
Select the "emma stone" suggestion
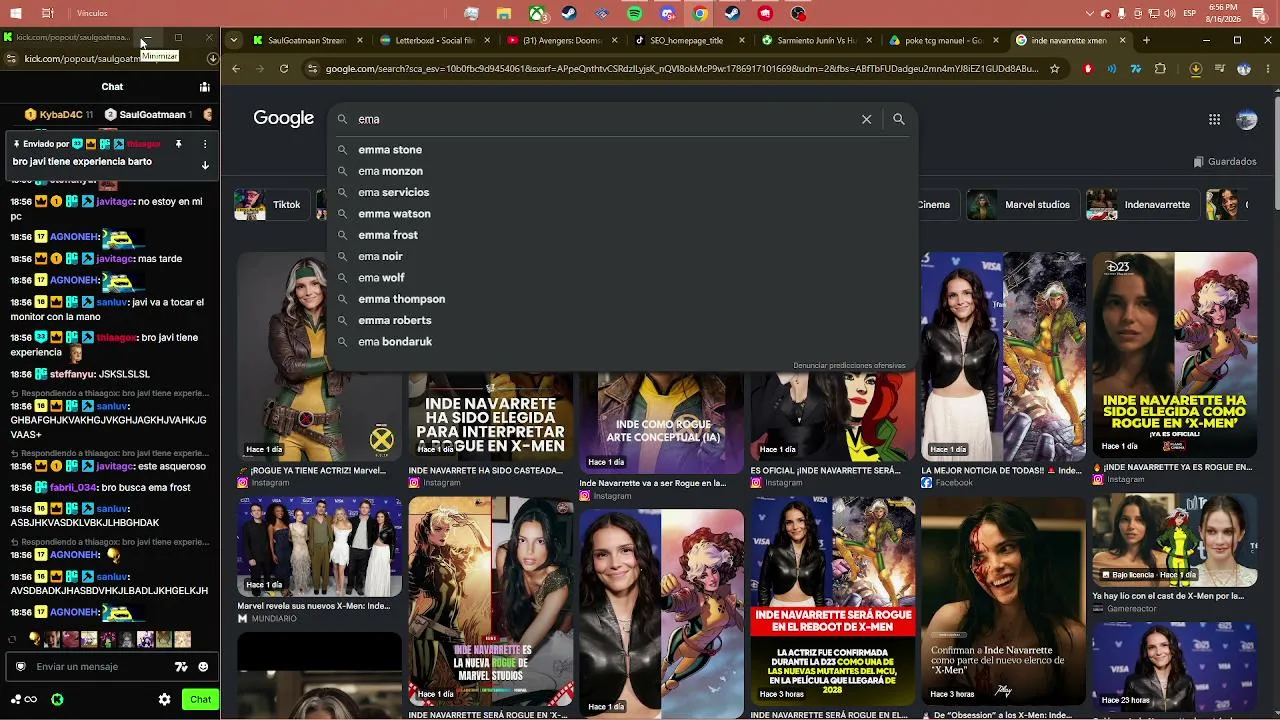(x=622, y=150)
